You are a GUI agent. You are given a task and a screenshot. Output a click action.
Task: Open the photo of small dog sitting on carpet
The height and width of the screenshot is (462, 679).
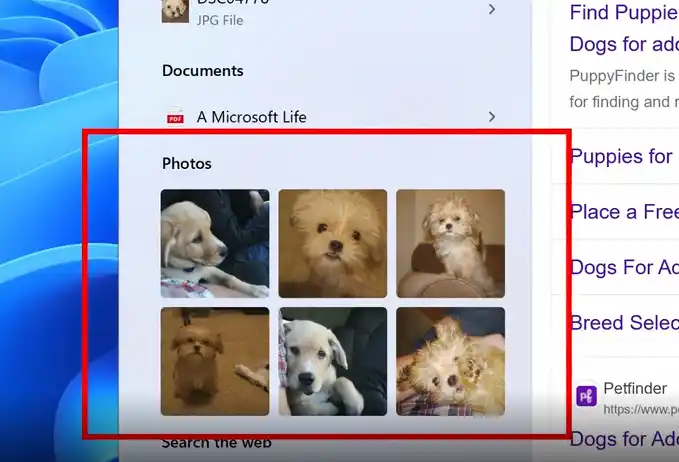[215, 362]
